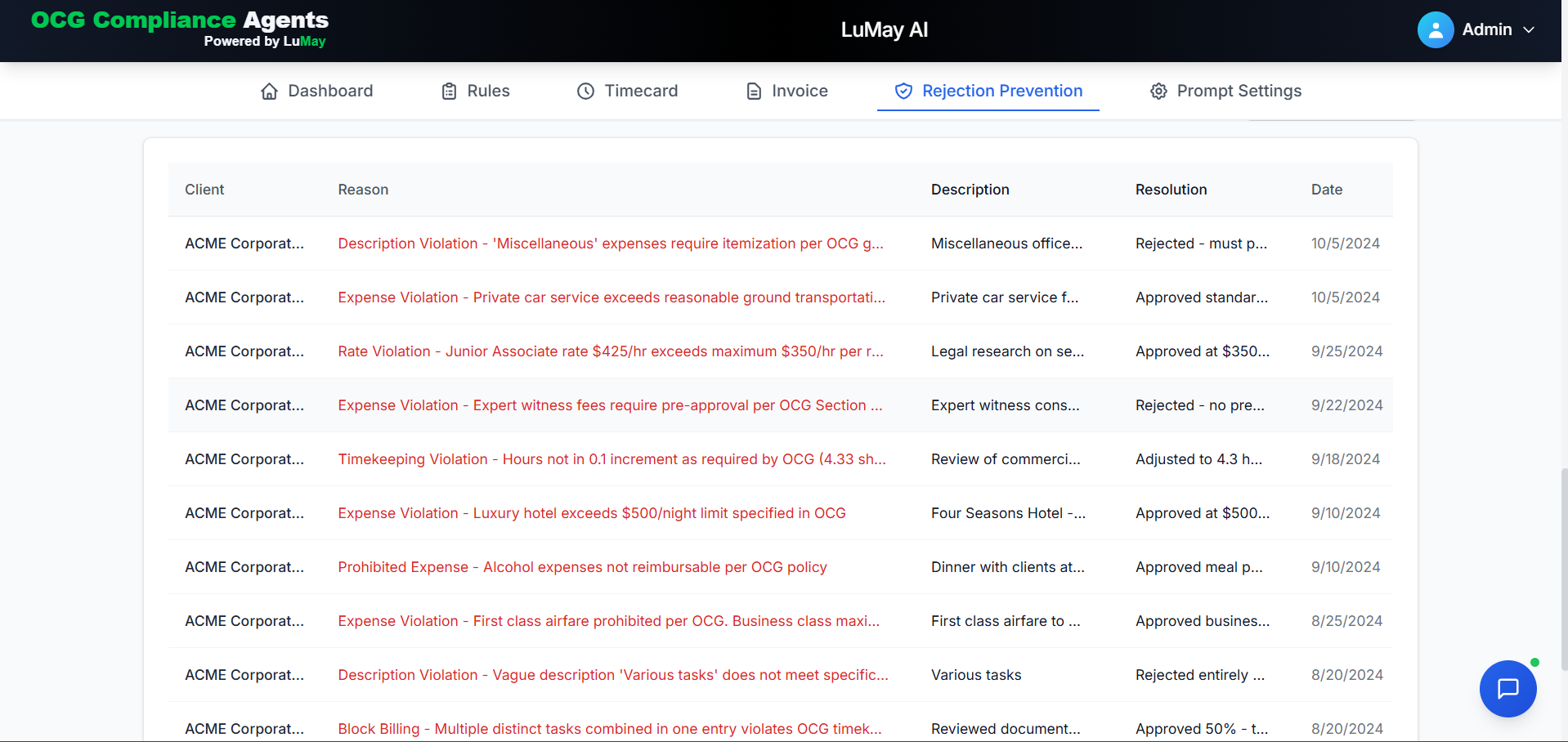
Task: Click 'Expert witness cons...' description cell
Action: point(1005,405)
